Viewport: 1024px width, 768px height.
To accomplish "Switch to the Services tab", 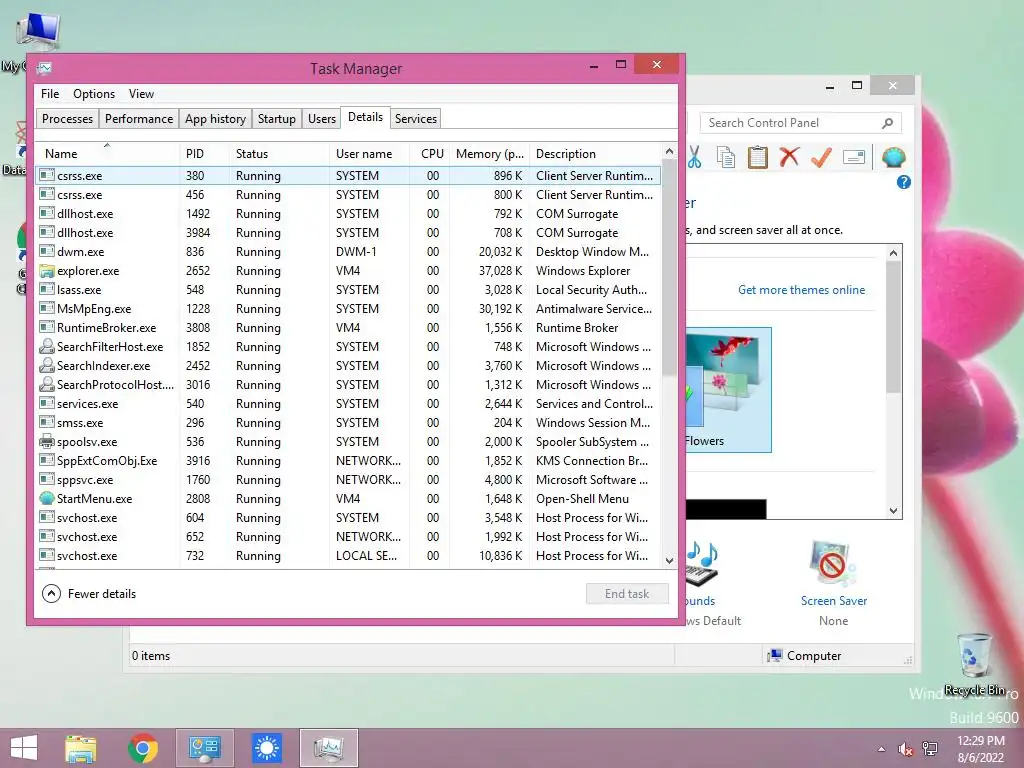I will [x=415, y=119].
